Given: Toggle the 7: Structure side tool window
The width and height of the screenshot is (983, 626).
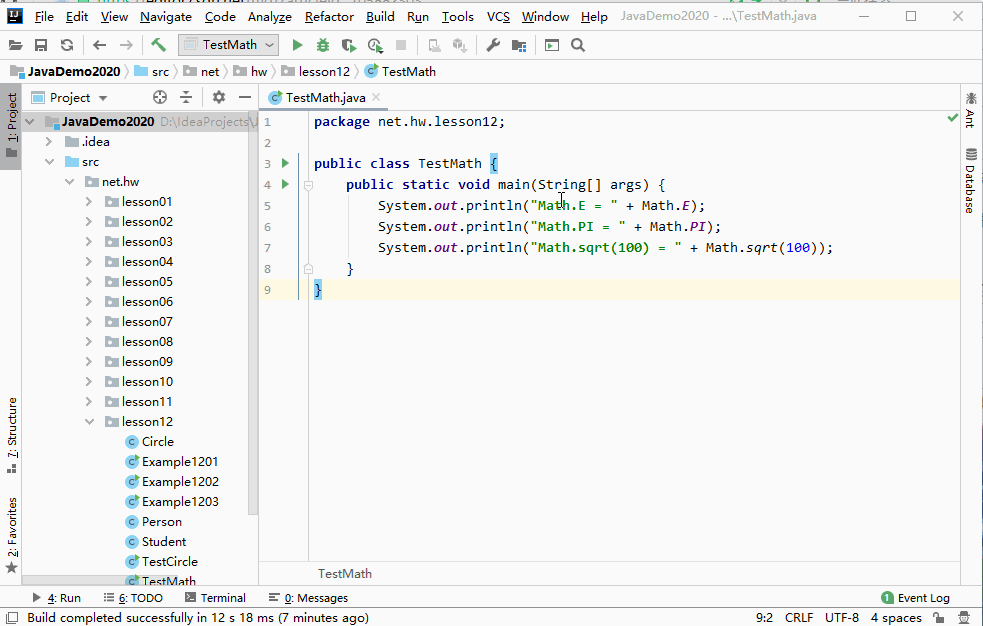Looking at the screenshot, I should [x=11, y=436].
